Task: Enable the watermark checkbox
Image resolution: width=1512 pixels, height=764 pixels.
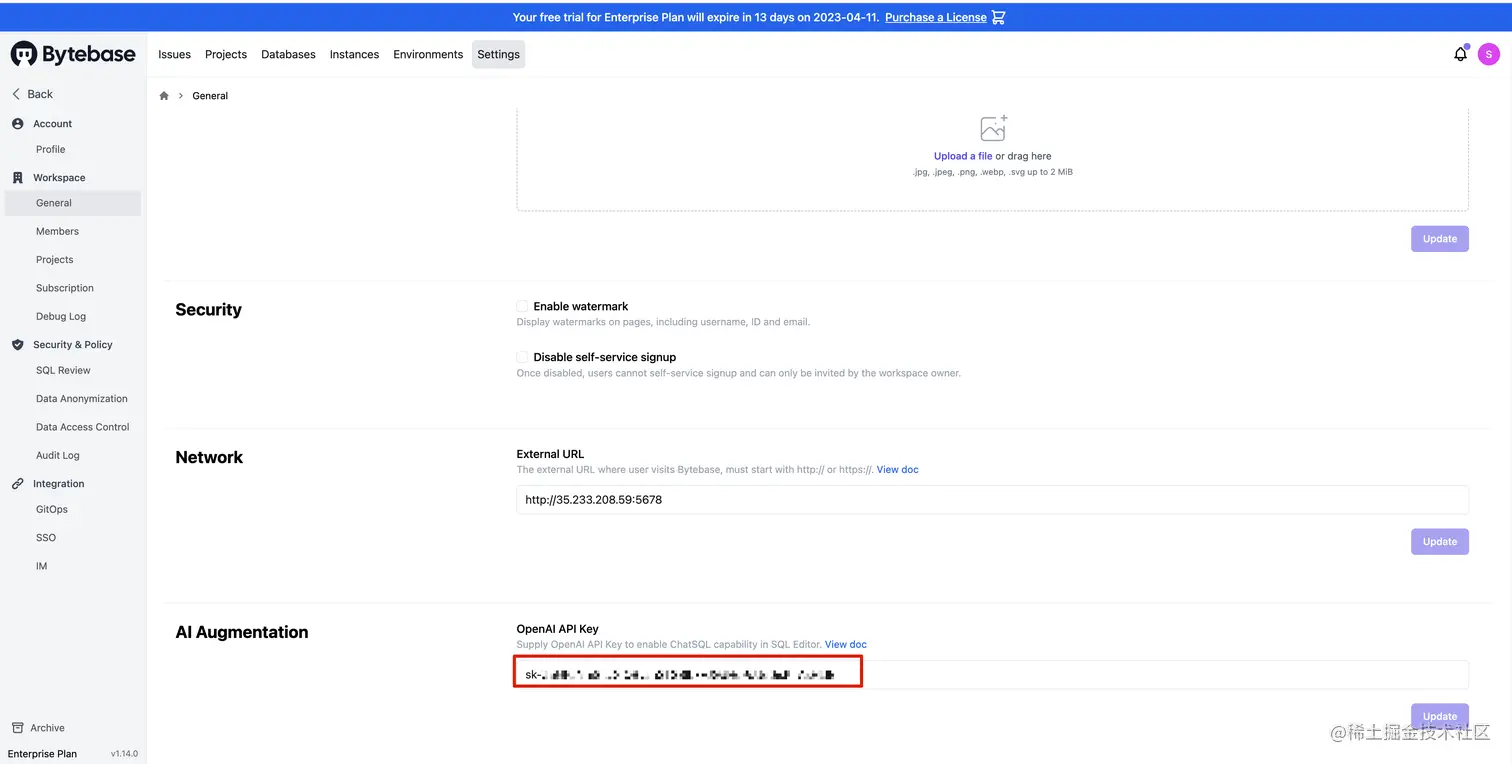Action: pos(521,306)
